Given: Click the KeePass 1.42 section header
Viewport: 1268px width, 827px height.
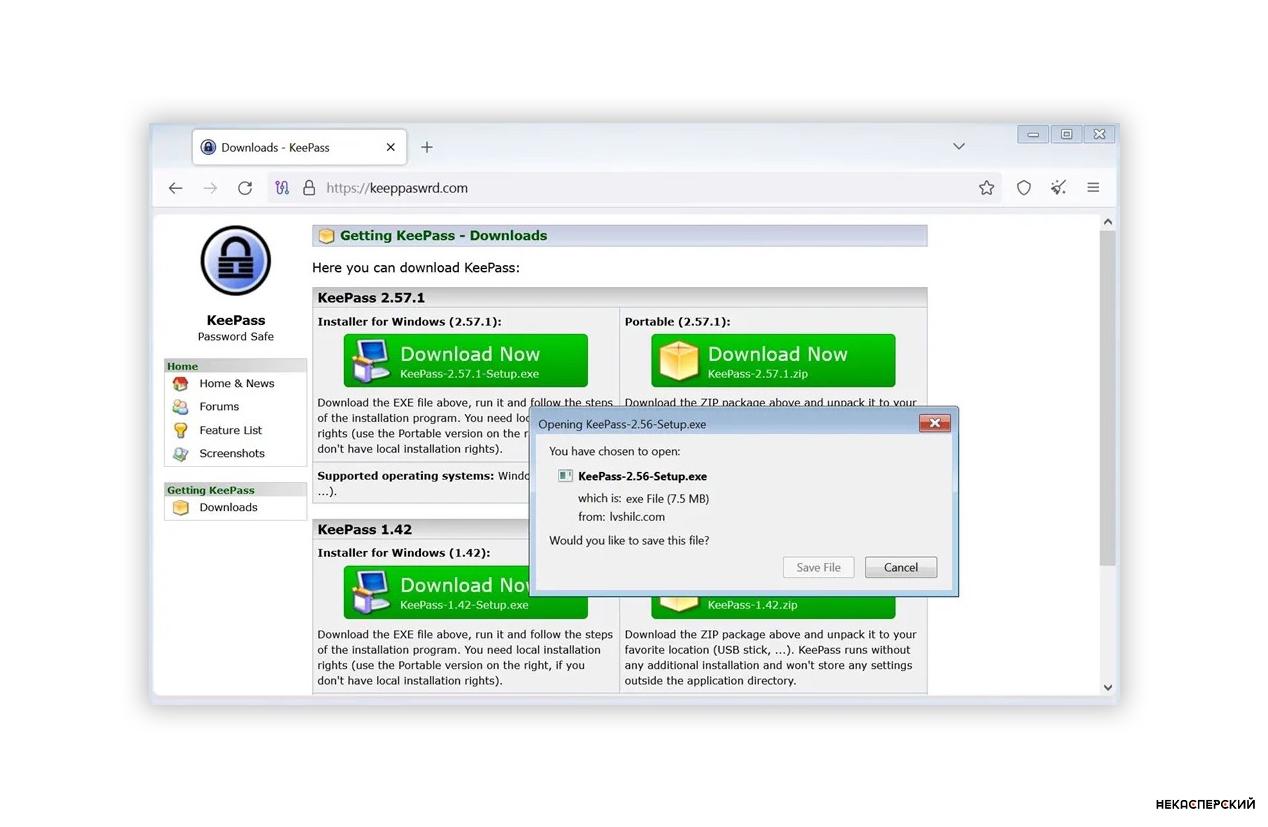Looking at the screenshot, I should click(421, 529).
